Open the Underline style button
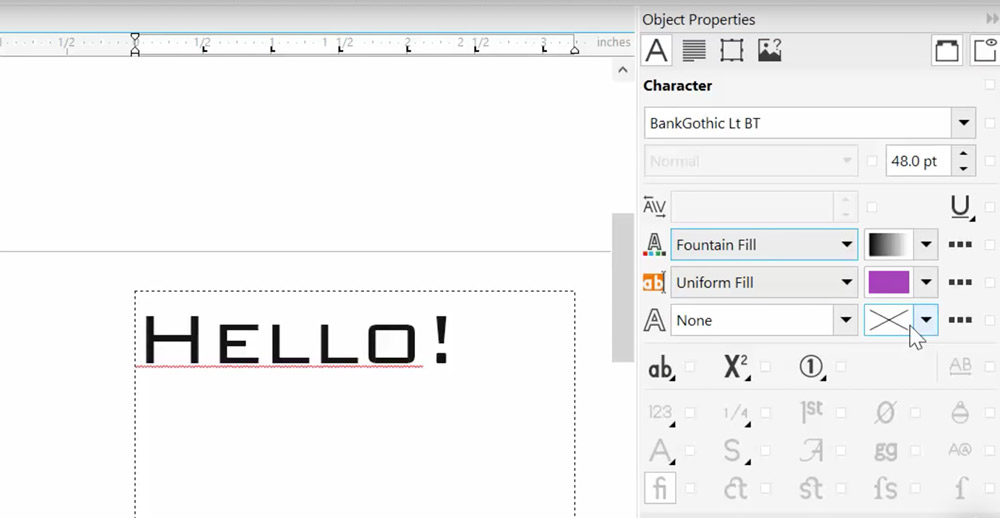This screenshot has height=518, width=1000. click(960, 207)
